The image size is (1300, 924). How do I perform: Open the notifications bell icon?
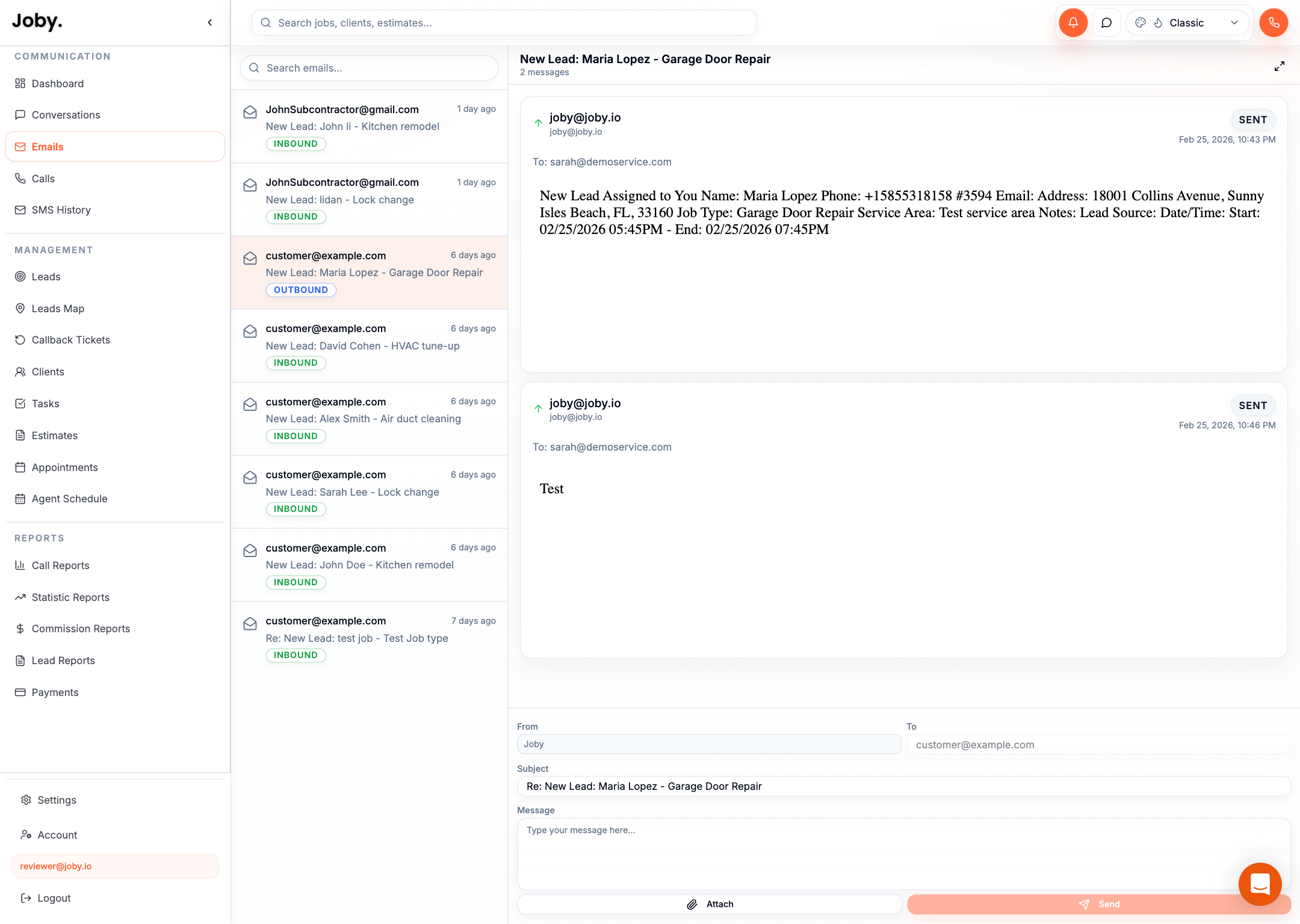coord(1073,23)
